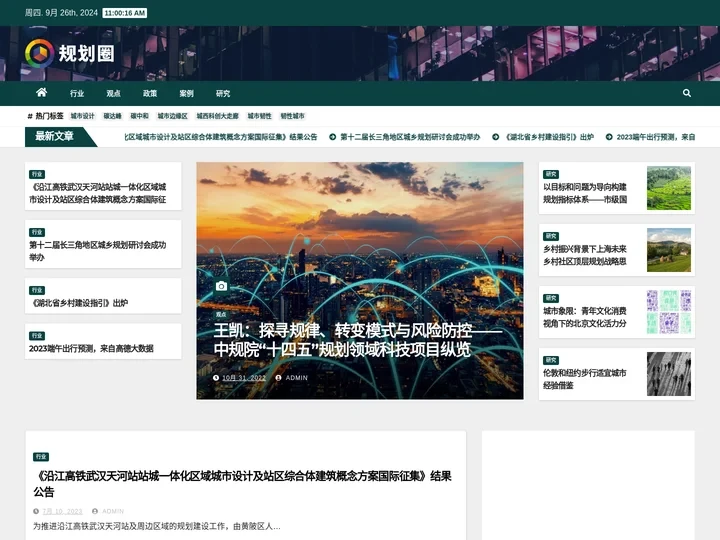Click circle arrow icon before 第十二届 ticker
Screen dimensions: 720x540
point(332,137)
